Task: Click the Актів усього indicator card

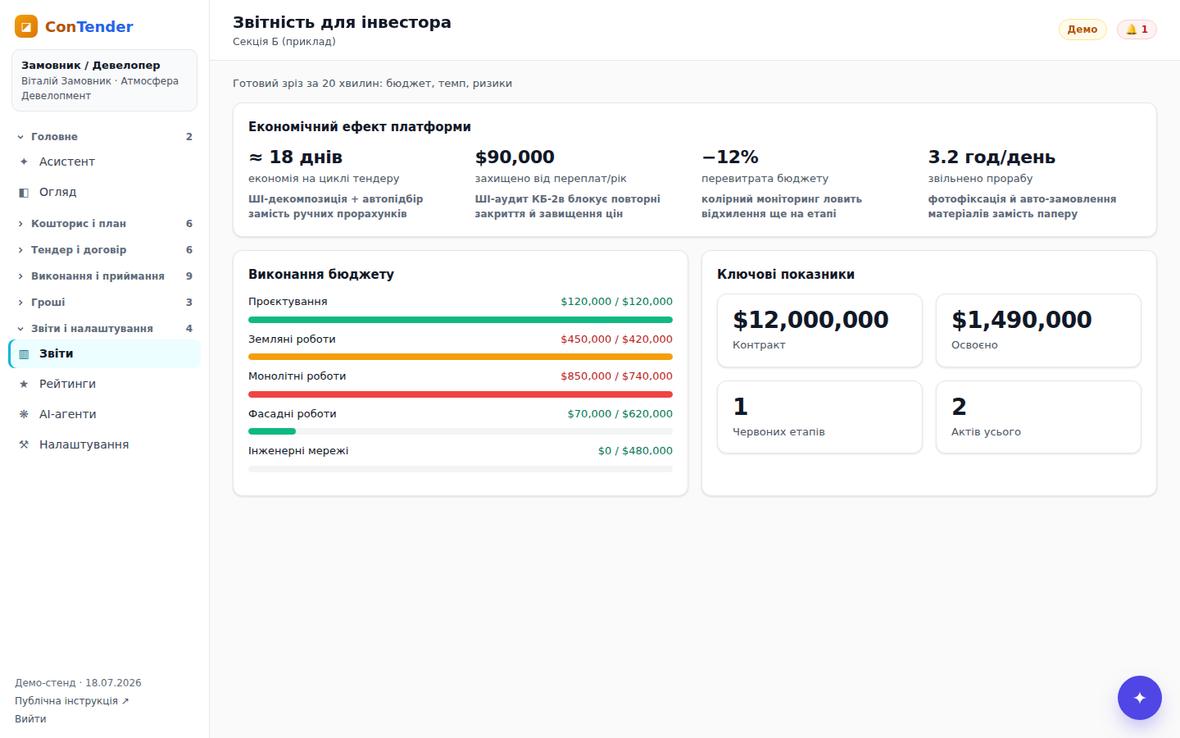Action: tap(1039, 418)
